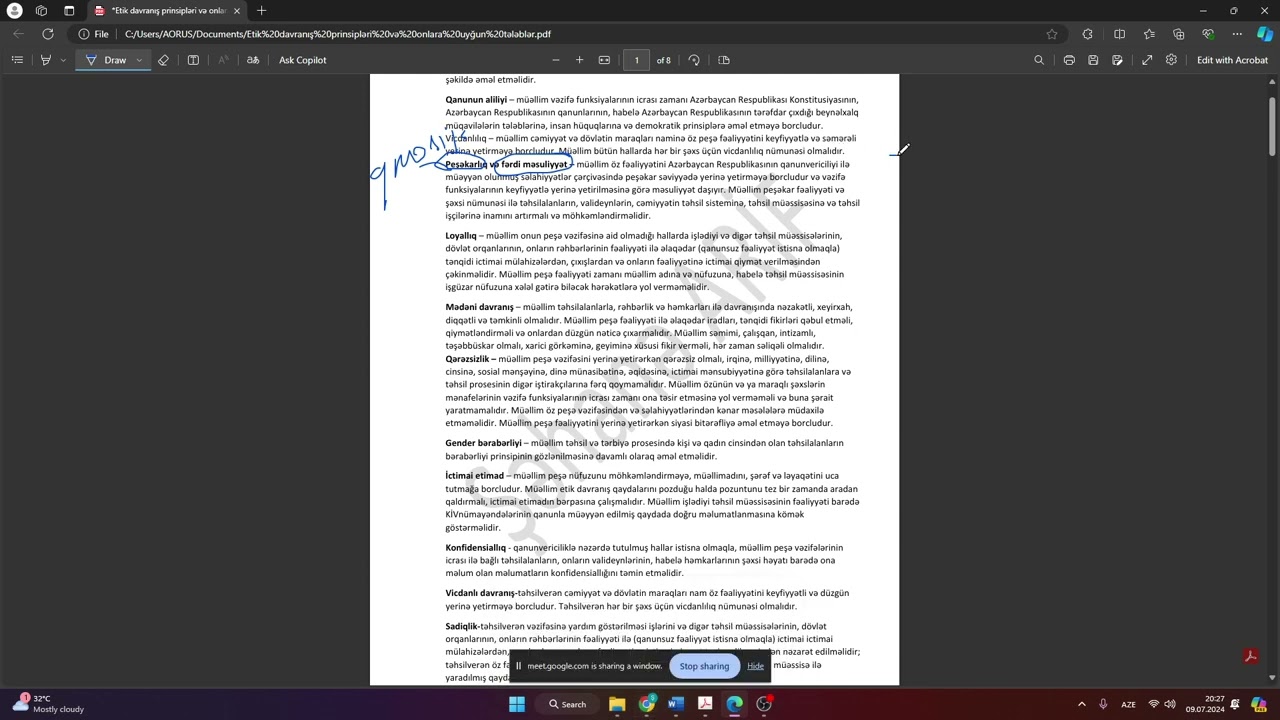Open the tab actions menu
This screenshot has height=720, width=1280.
69,11
